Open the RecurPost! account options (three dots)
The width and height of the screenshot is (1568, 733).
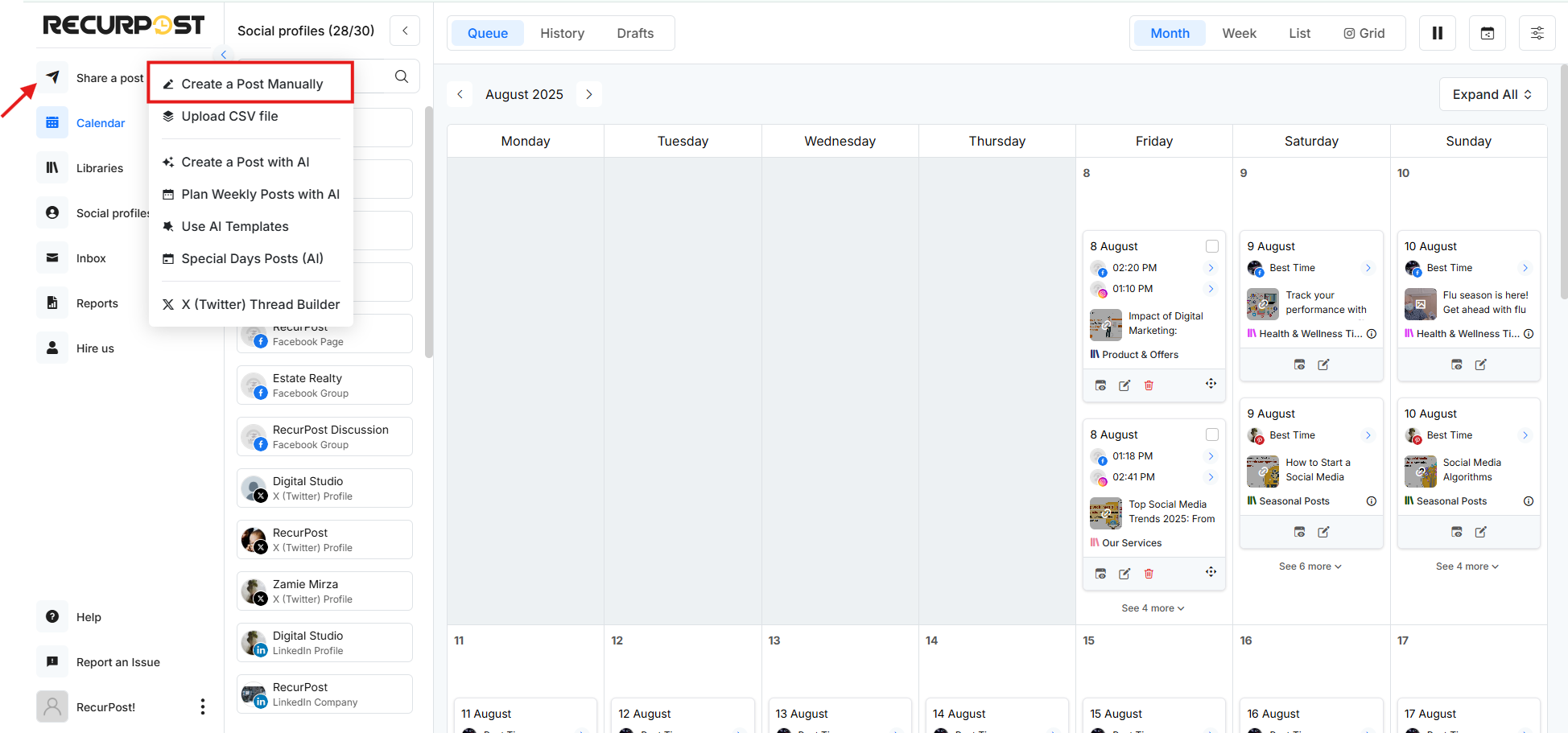pos(202,706)
